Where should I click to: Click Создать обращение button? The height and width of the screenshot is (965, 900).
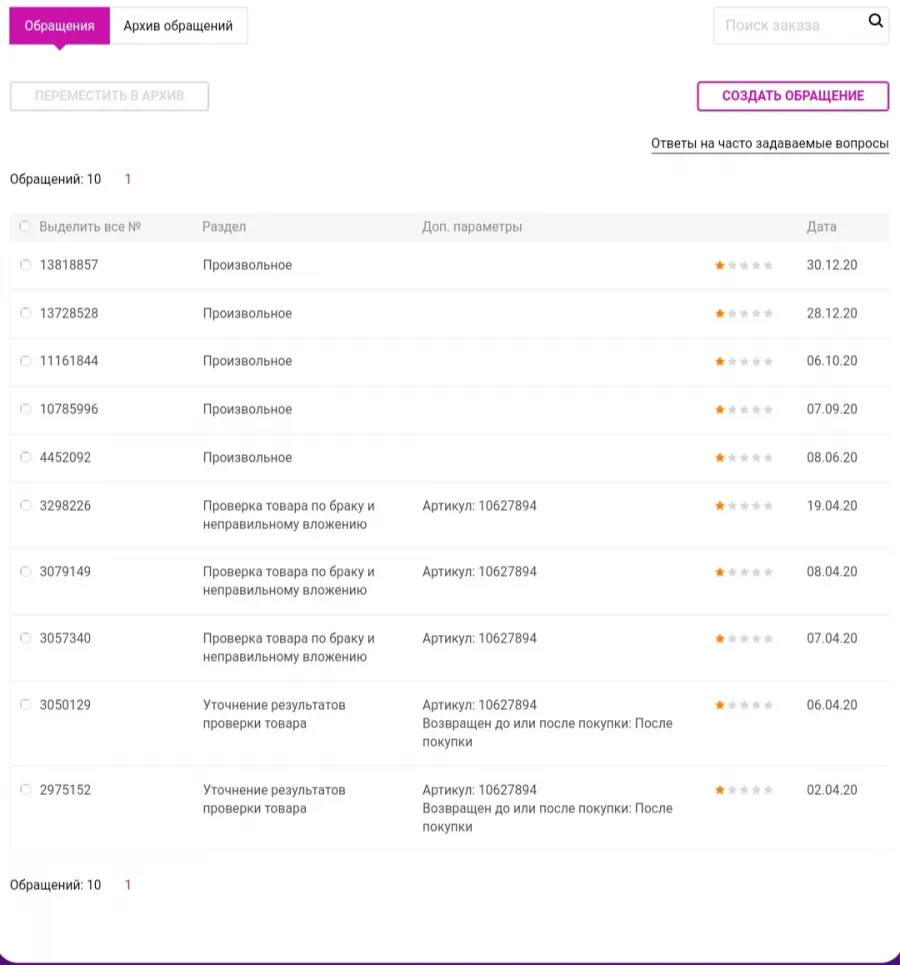click(793, 96)
